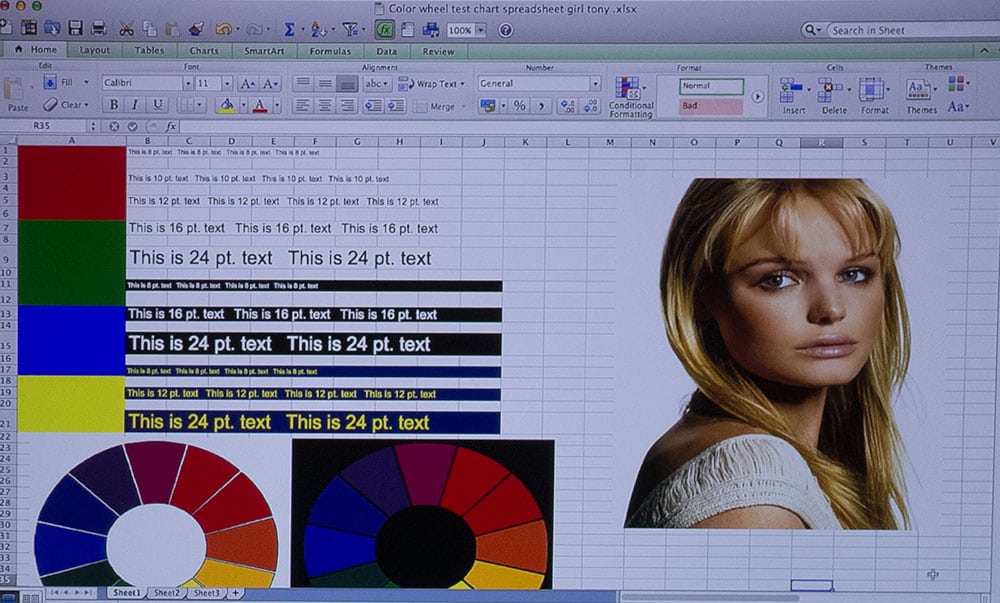1000x603 pixels.
Task: Open Conditional Formatting options
Action: [x=631, y=97]
